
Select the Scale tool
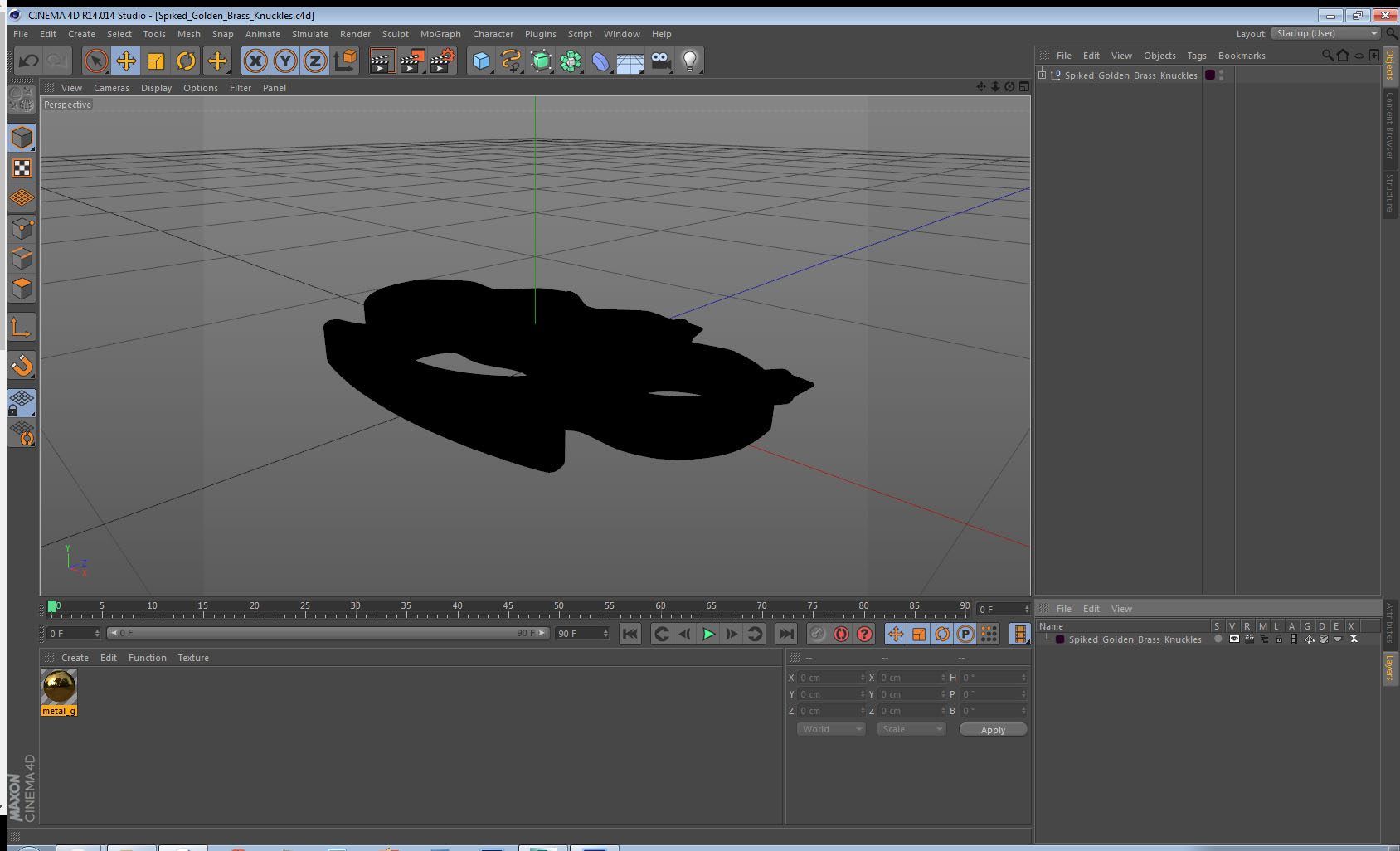(156, 61)
